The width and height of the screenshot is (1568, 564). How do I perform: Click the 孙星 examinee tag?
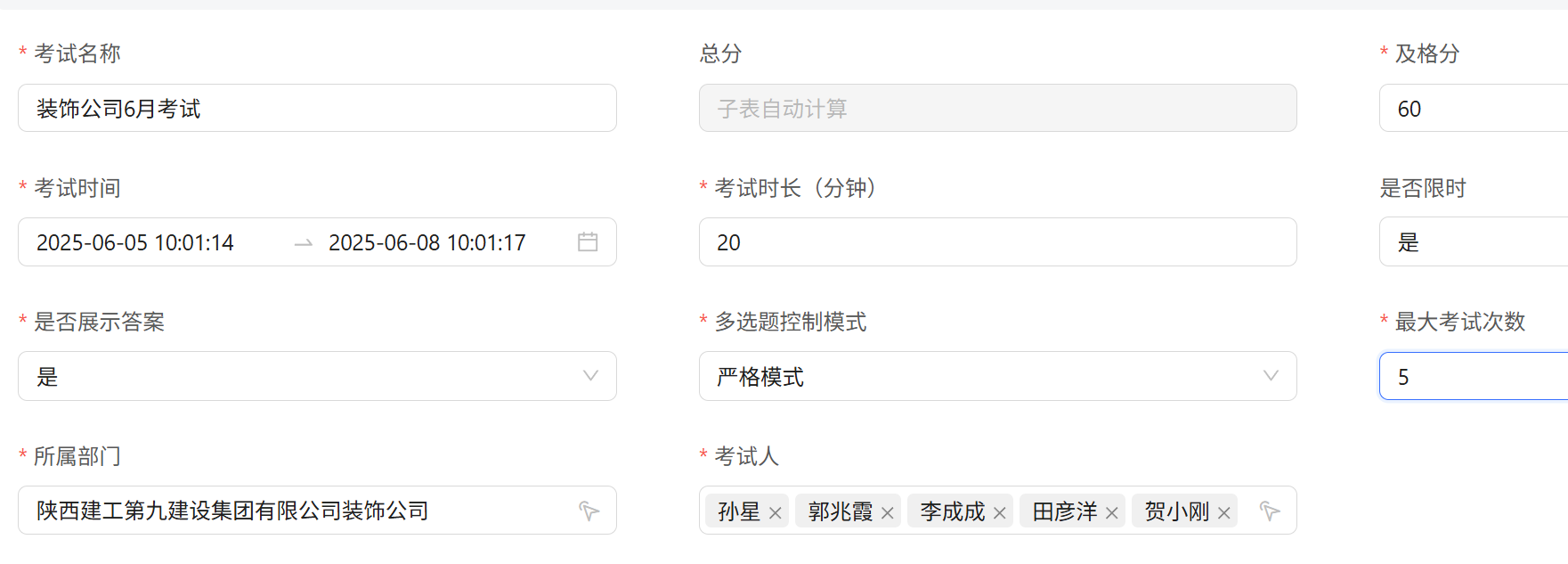click(738, 511)
